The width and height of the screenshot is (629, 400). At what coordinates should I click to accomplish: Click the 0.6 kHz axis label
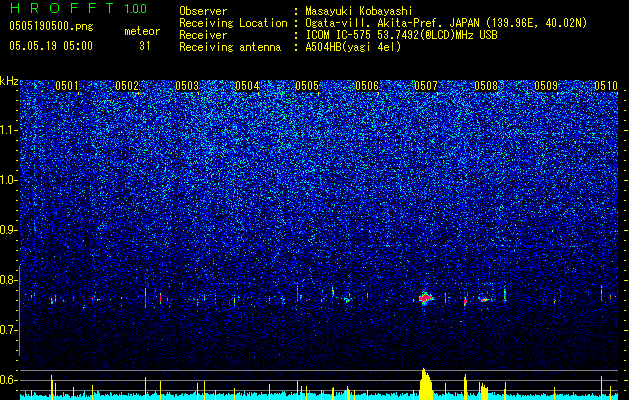tap(8, 380)
